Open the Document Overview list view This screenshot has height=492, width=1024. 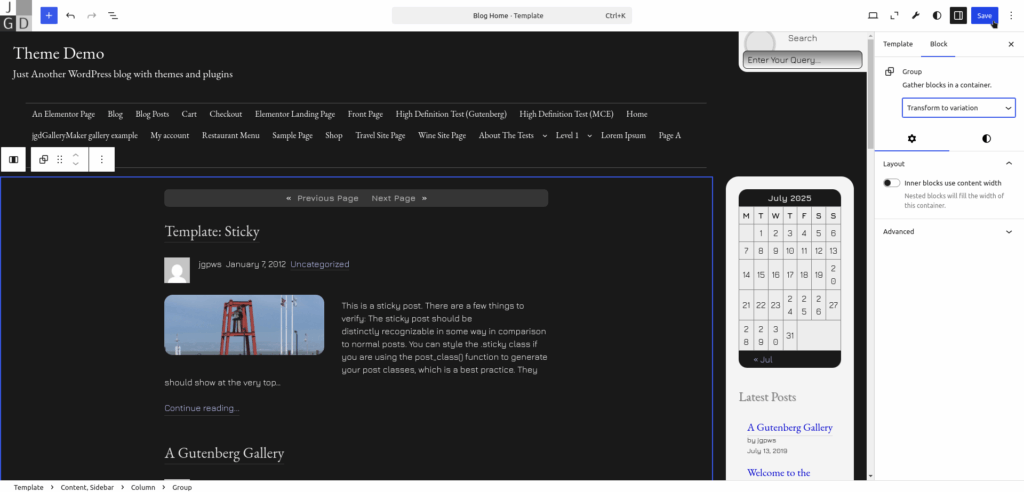(112, 16)
